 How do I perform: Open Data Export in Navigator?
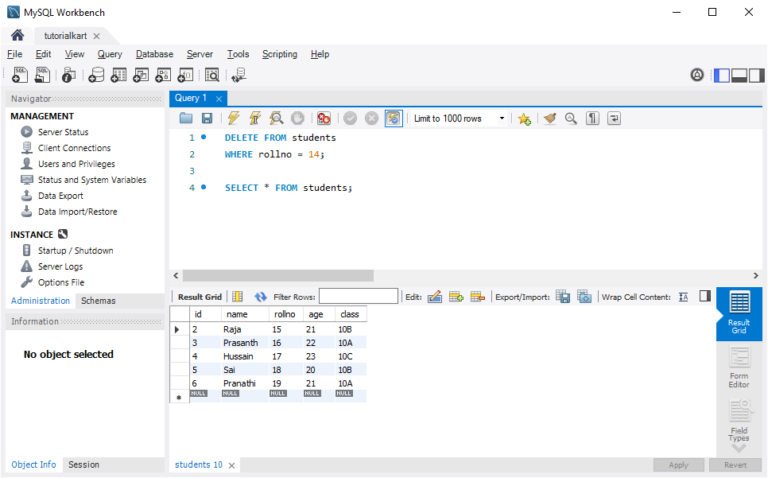[x=60, y=196]
